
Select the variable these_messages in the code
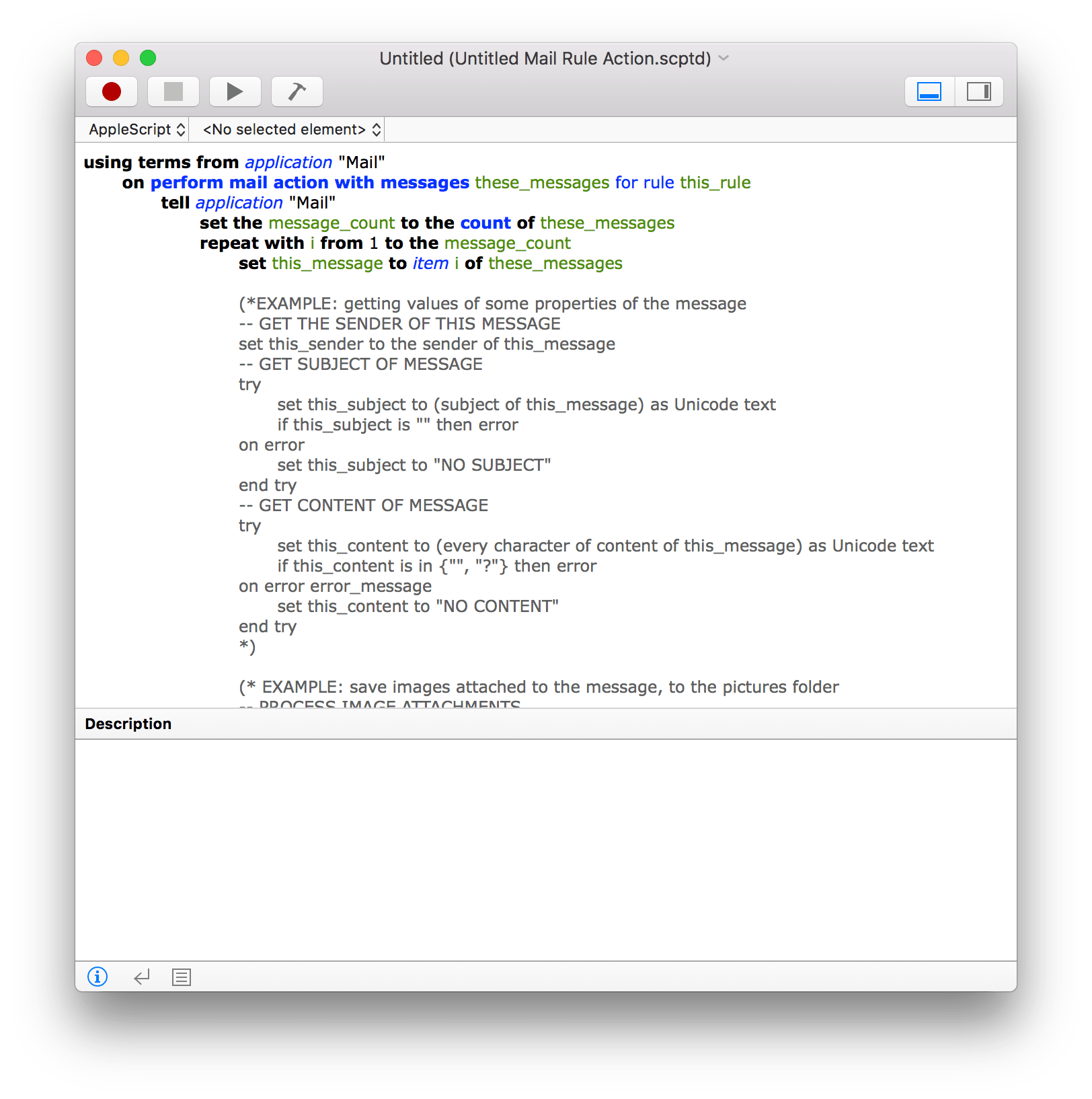coord(540,182)
